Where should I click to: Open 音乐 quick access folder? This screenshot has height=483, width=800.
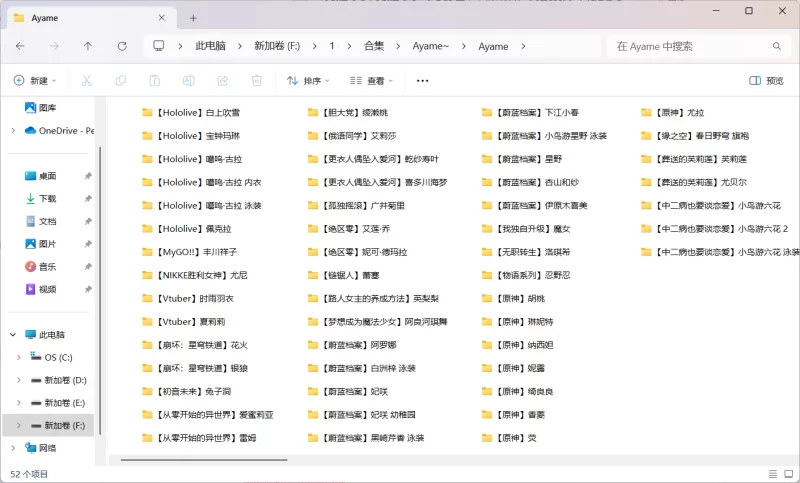click(41, 267)
